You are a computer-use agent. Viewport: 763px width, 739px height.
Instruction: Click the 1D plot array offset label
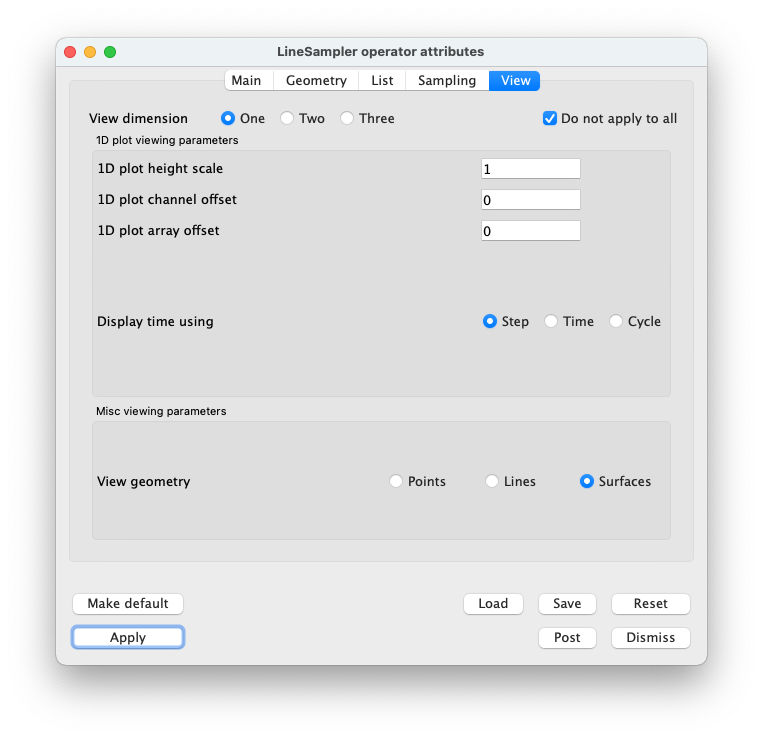(158, 231)
